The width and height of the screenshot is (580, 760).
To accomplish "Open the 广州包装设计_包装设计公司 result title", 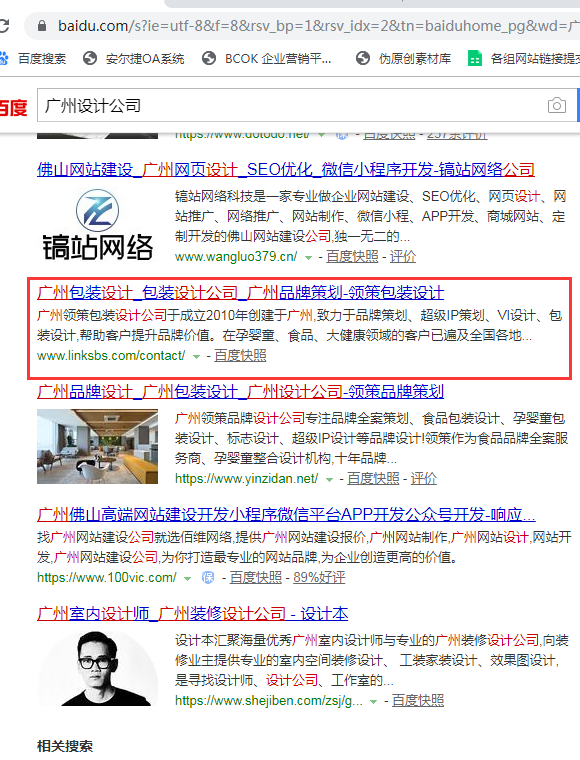I will 240,293.
